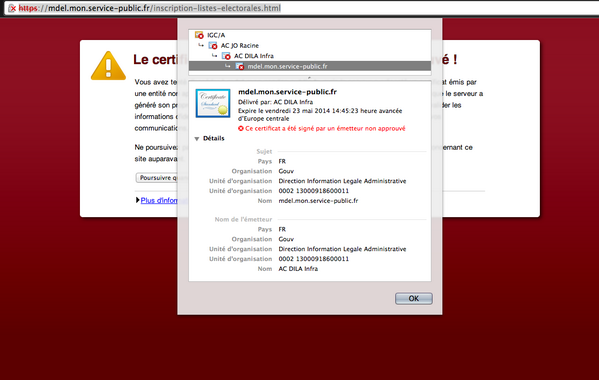The height and width of the screenshot is (380, 599).
Task: Click the large Certificate Standard image
Action: click(x=213, y=103)
